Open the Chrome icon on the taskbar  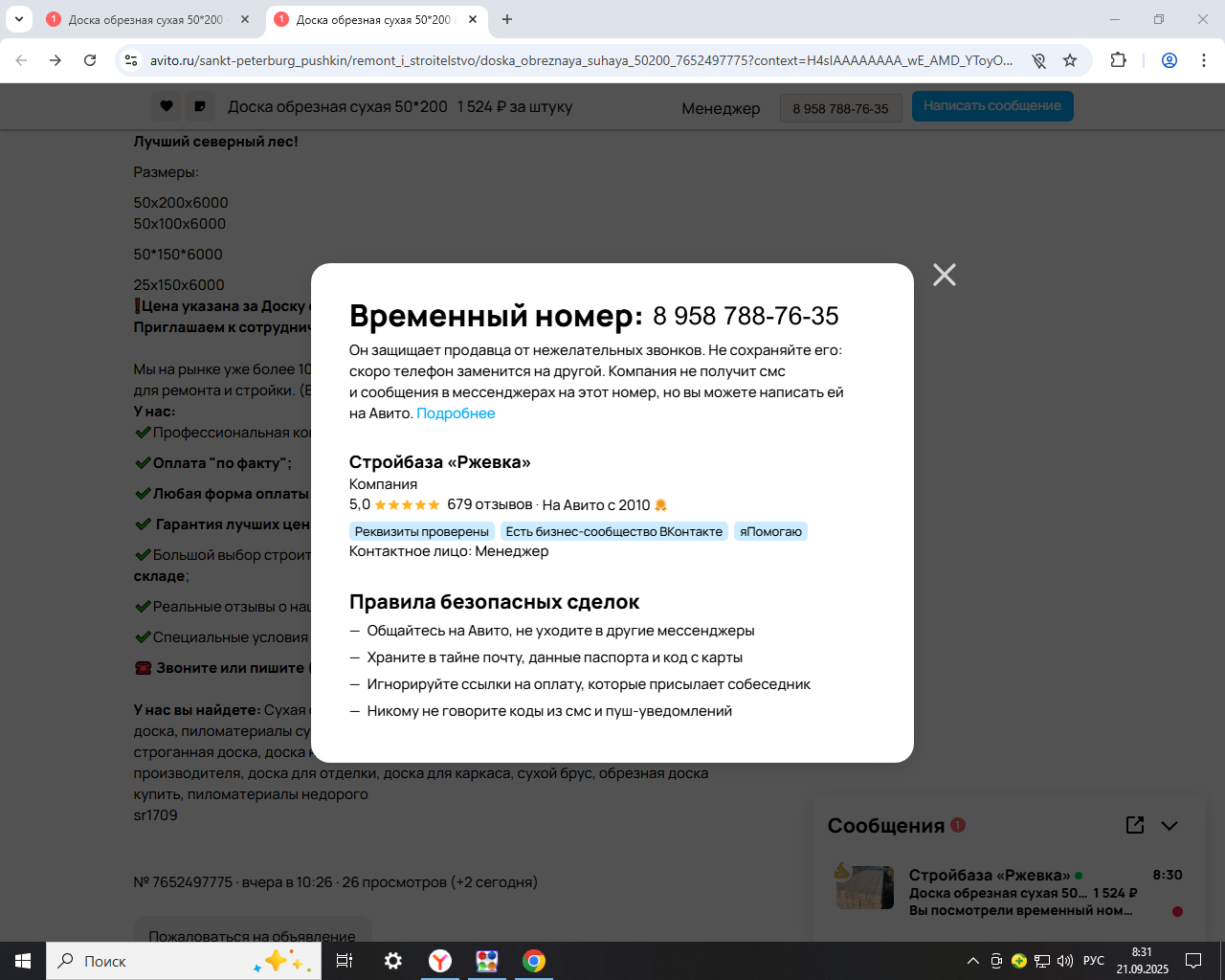[x=534, y=961]
